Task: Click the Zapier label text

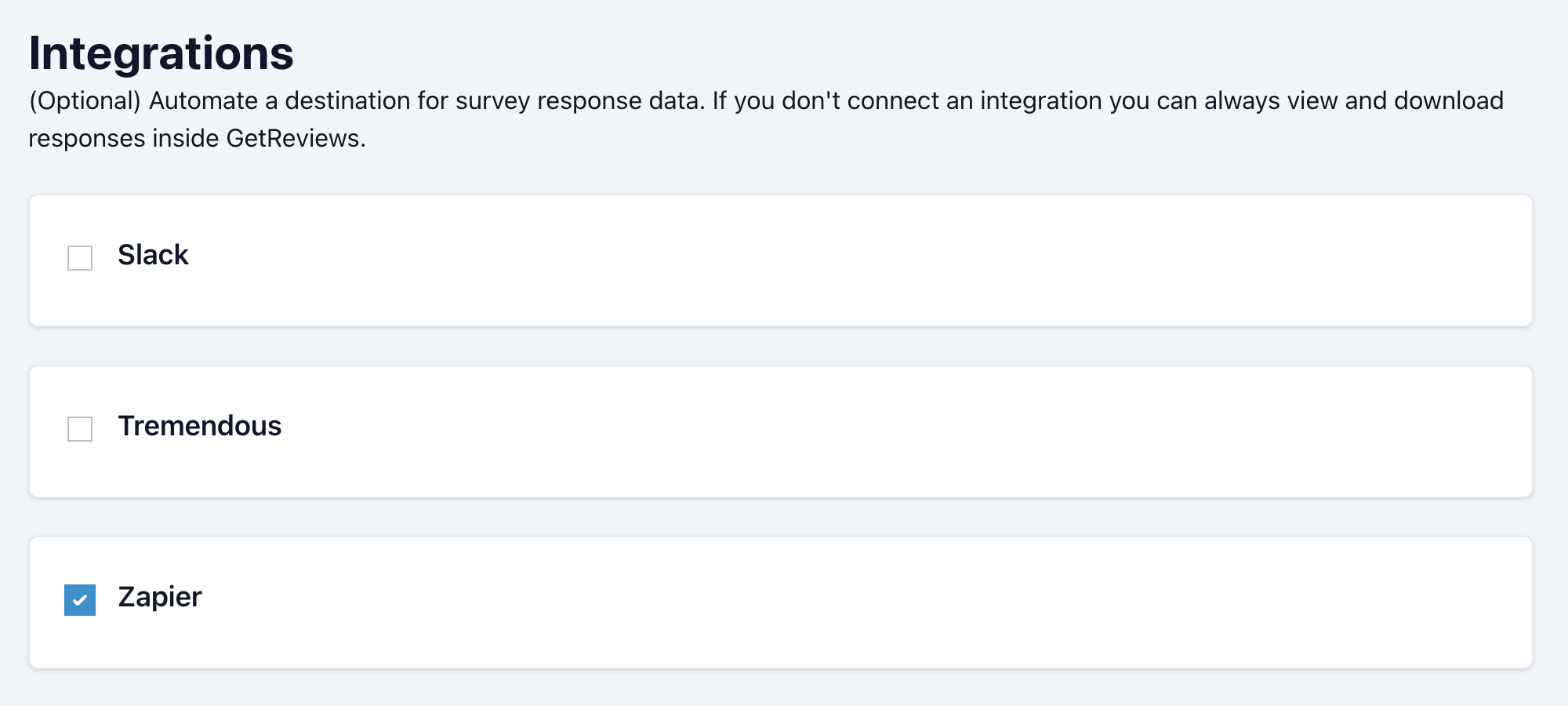Action: pos(159,599)
